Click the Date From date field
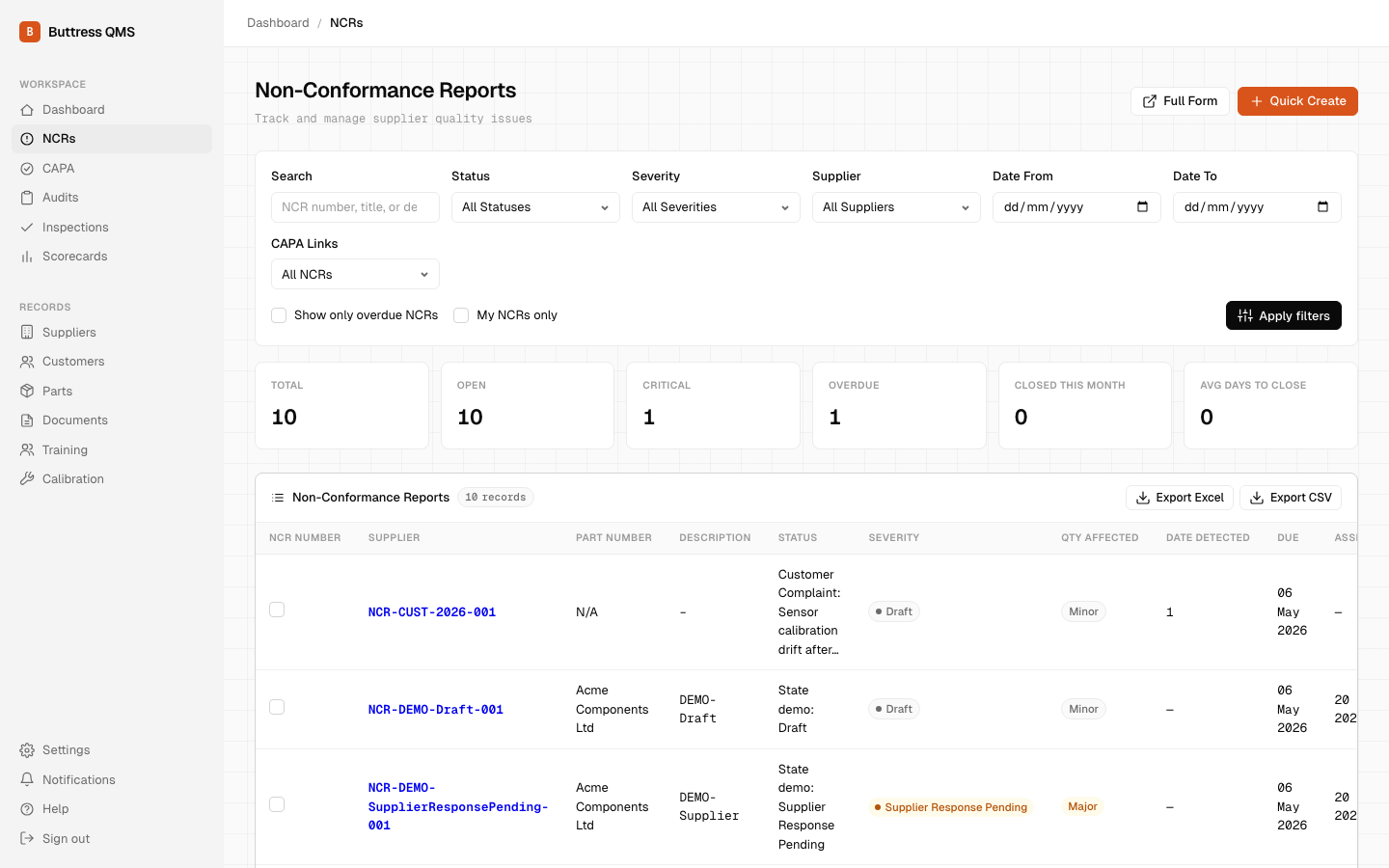 pos(1076,207)
